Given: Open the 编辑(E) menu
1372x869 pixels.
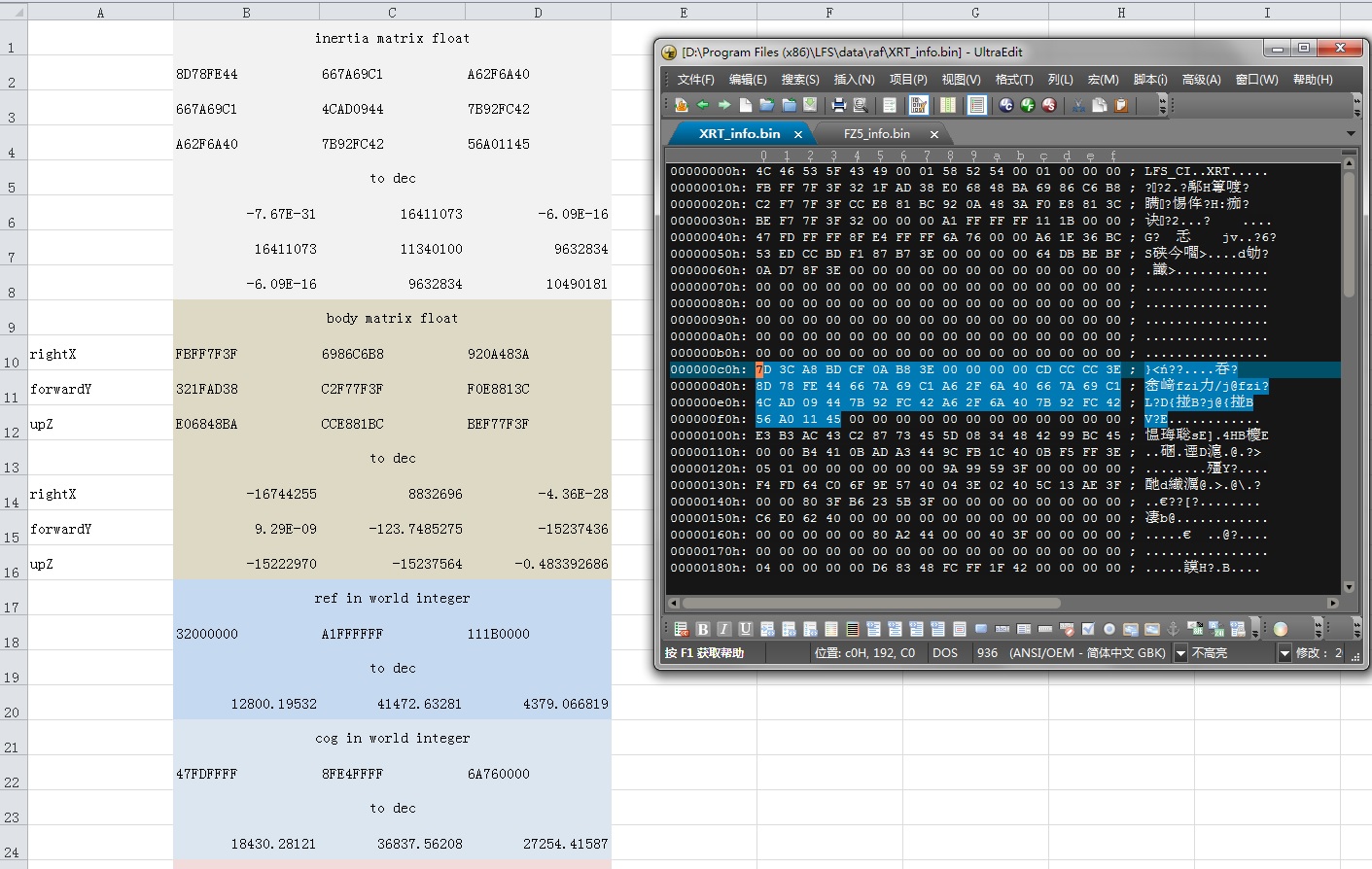Looking at the screenshot, I should tap(748, 80).
